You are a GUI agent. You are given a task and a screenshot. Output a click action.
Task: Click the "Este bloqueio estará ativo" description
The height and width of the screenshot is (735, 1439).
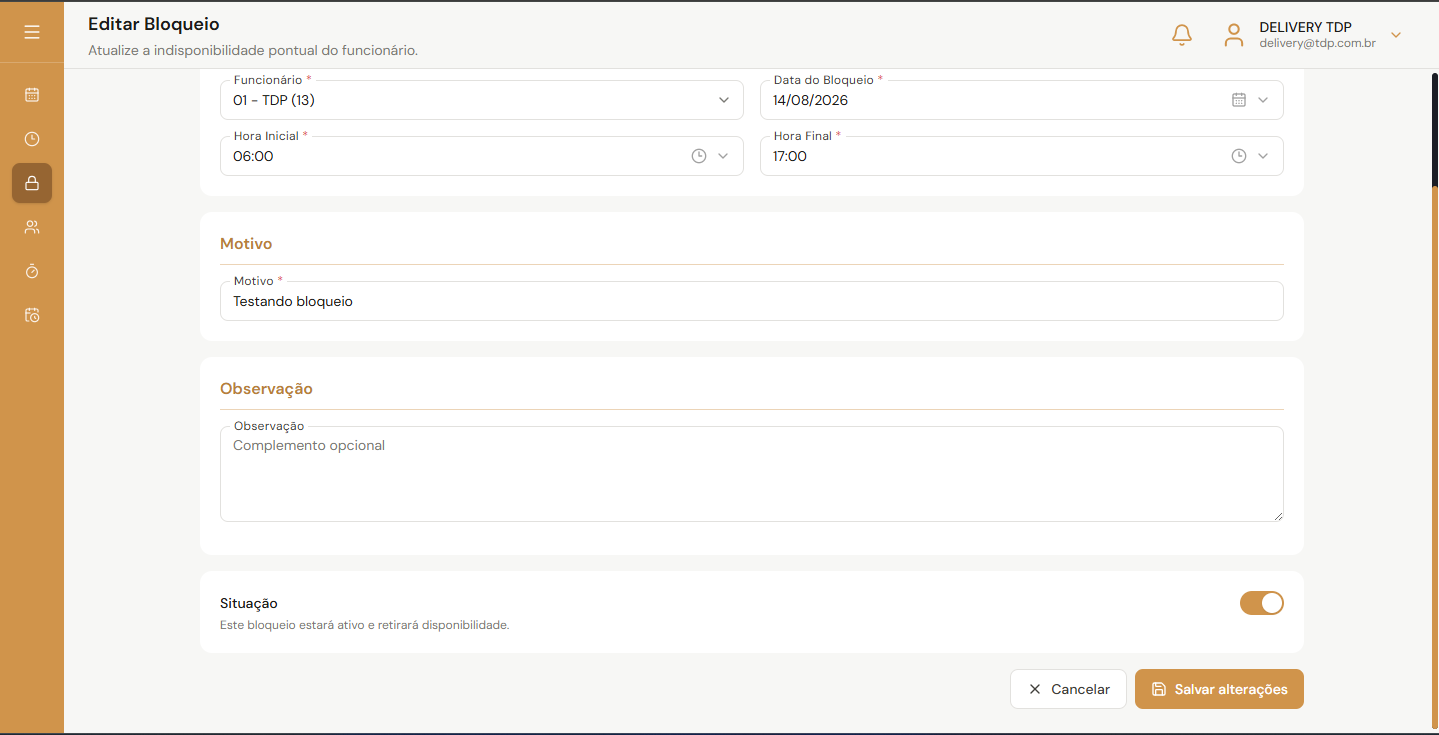365,625
